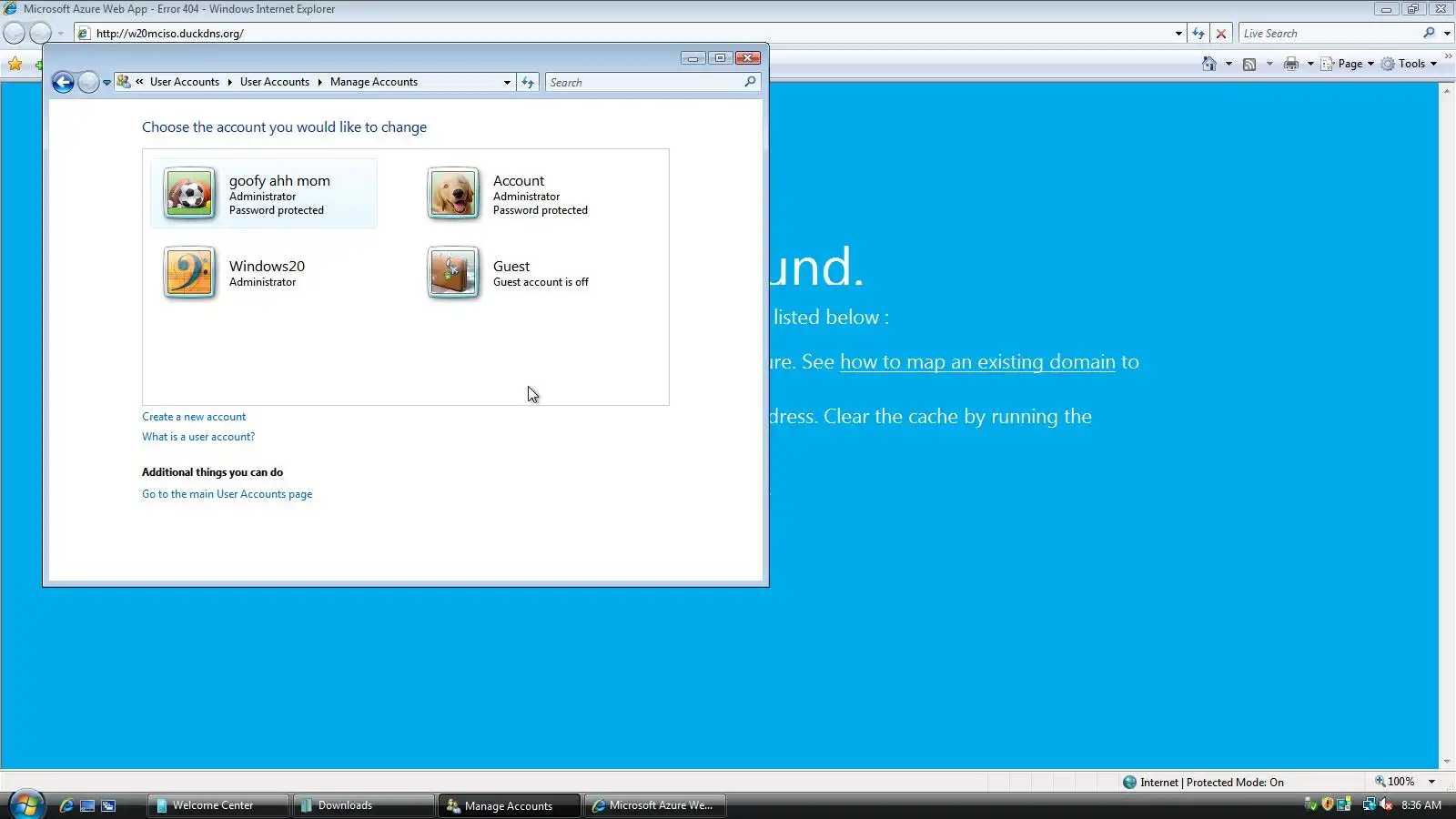Switch to Welcome Center taskbar button
Screen dimensions: 1456x819
coord(217,805)
